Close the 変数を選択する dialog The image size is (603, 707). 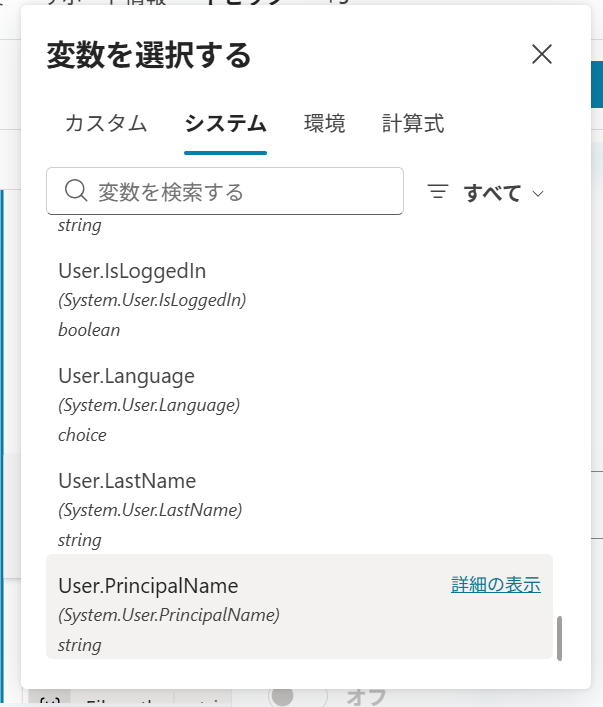click(x=542, y=55)
